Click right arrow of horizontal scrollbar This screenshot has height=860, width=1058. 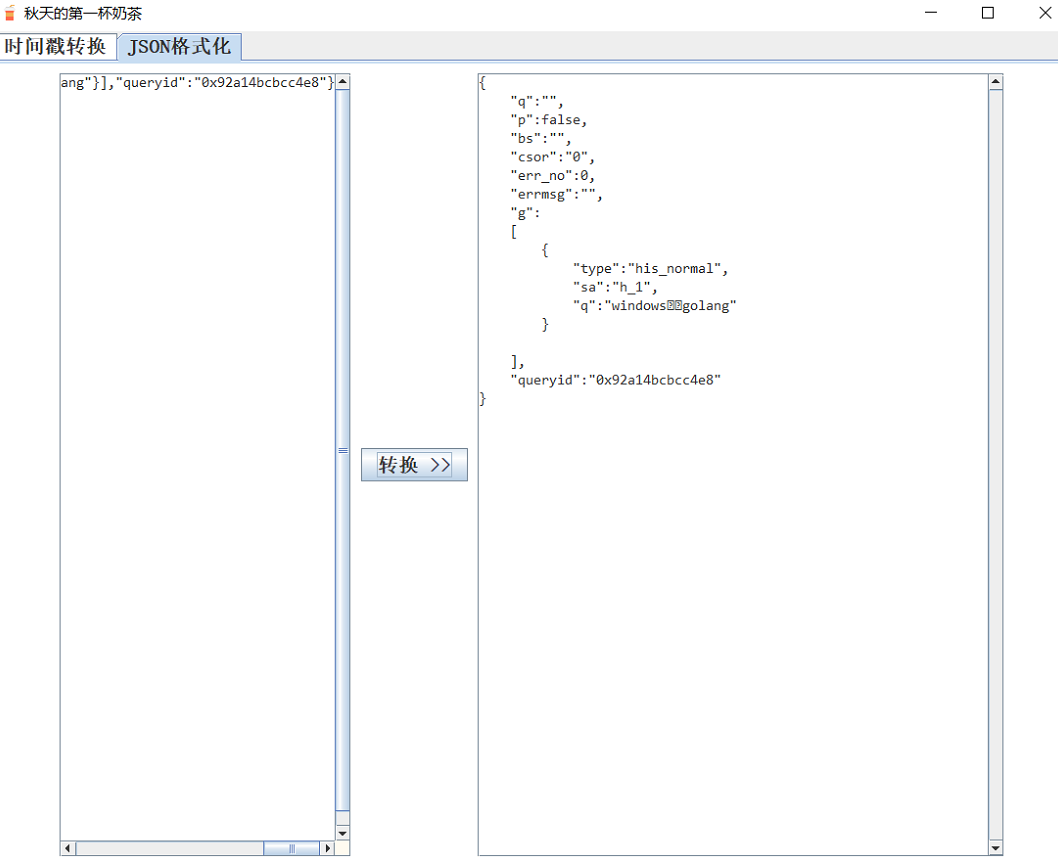click(328, 848)
